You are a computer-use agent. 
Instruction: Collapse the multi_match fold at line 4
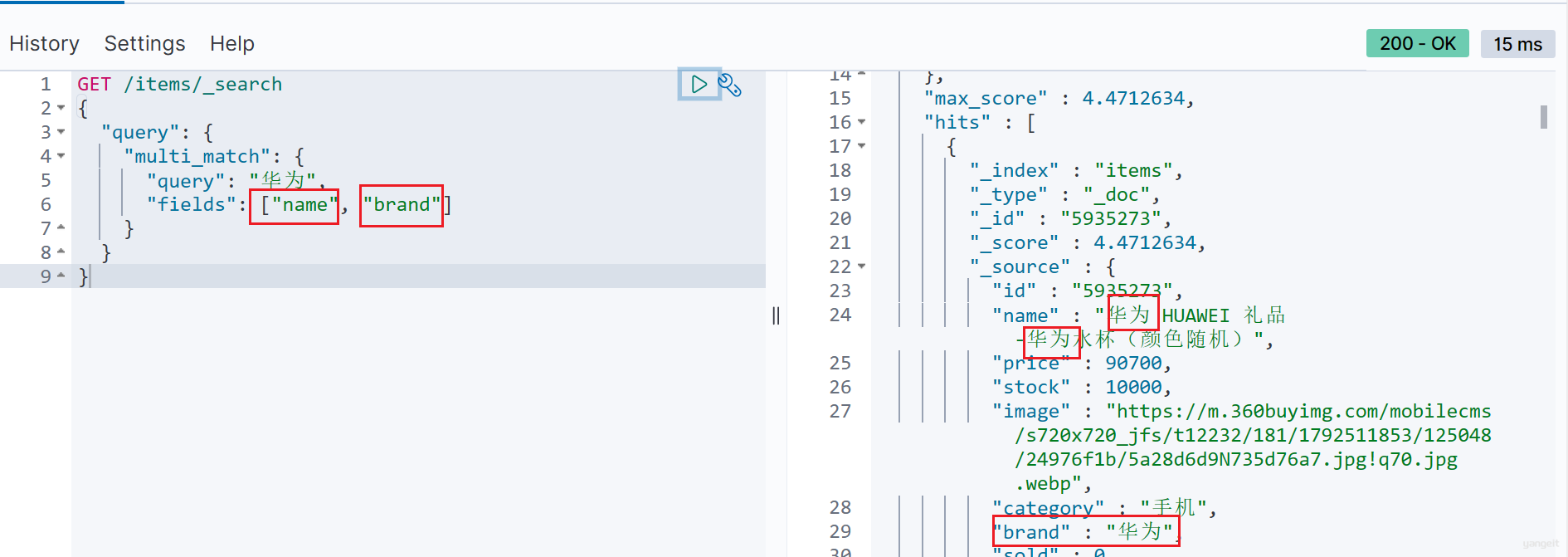click(x=61, y=156)
